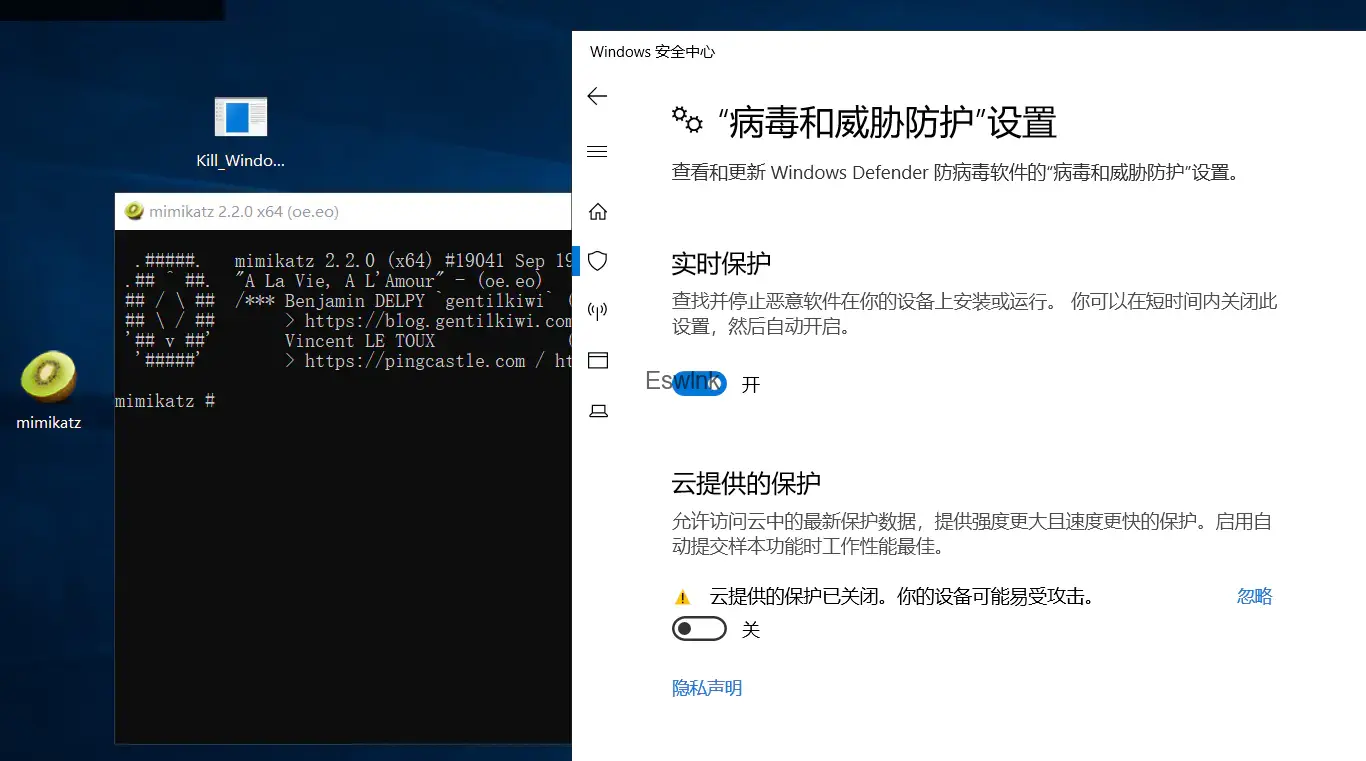Select the Kill_Windo... desktop file icon
Viewport: 1366px width, 761px height.
(x=240, y=119)
